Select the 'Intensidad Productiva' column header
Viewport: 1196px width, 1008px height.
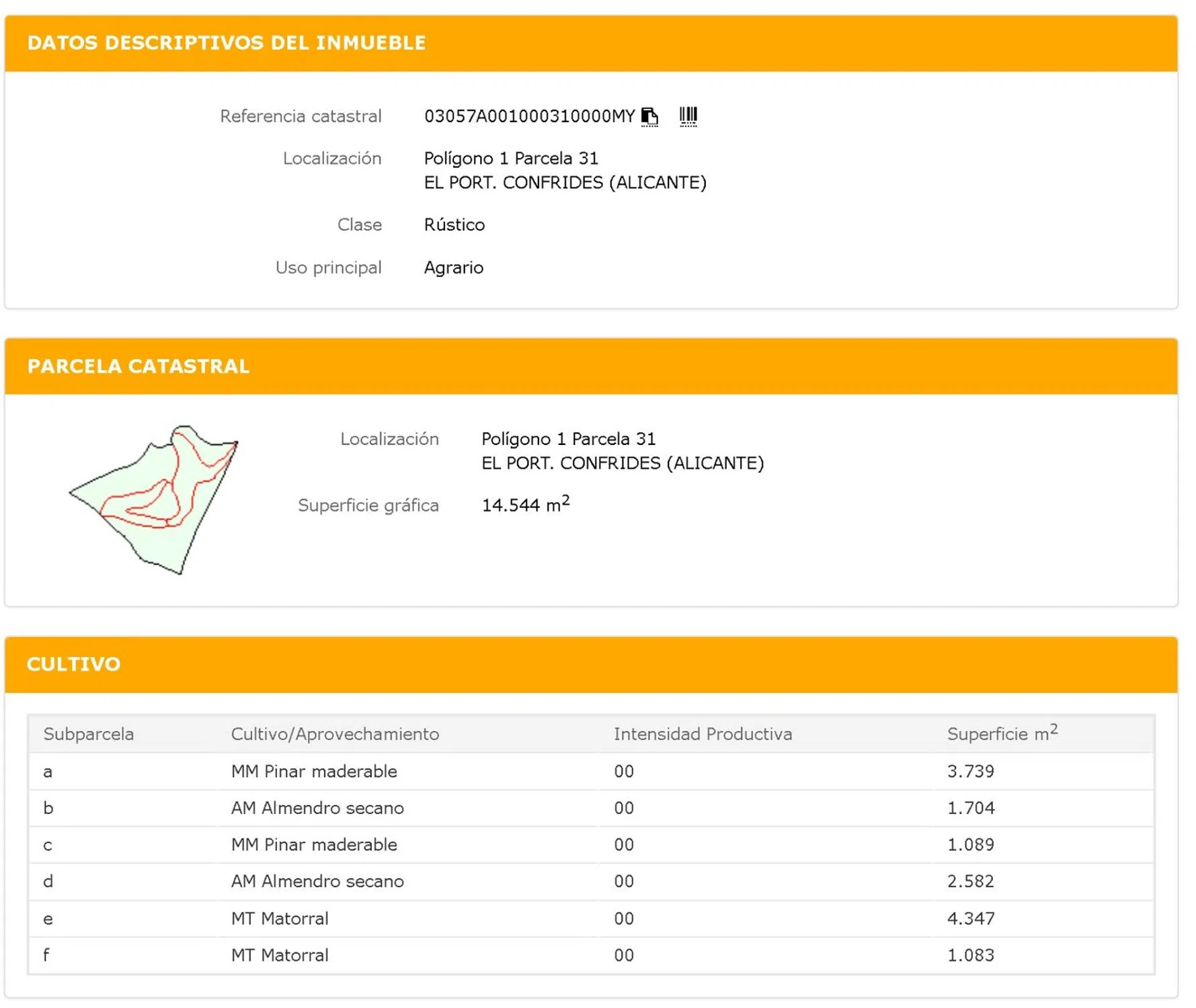coord(703,734)
